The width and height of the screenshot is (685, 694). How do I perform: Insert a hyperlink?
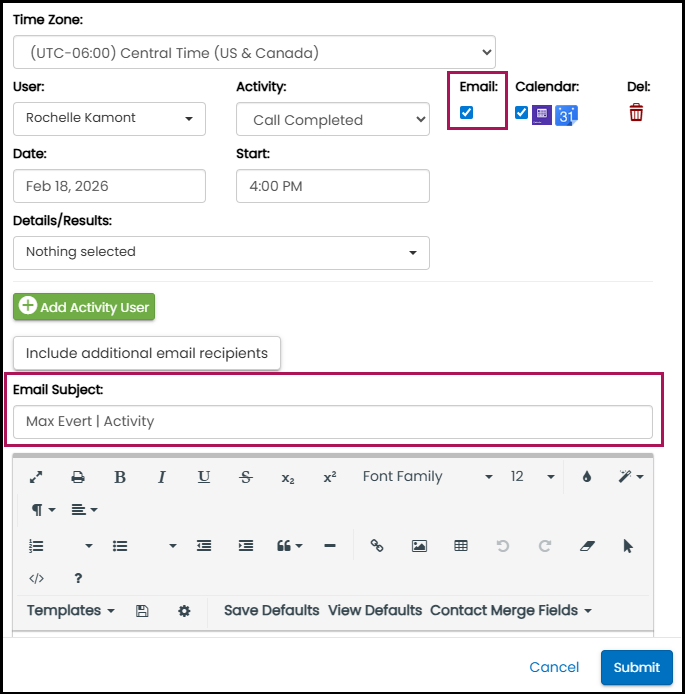(x=377, y=546)
